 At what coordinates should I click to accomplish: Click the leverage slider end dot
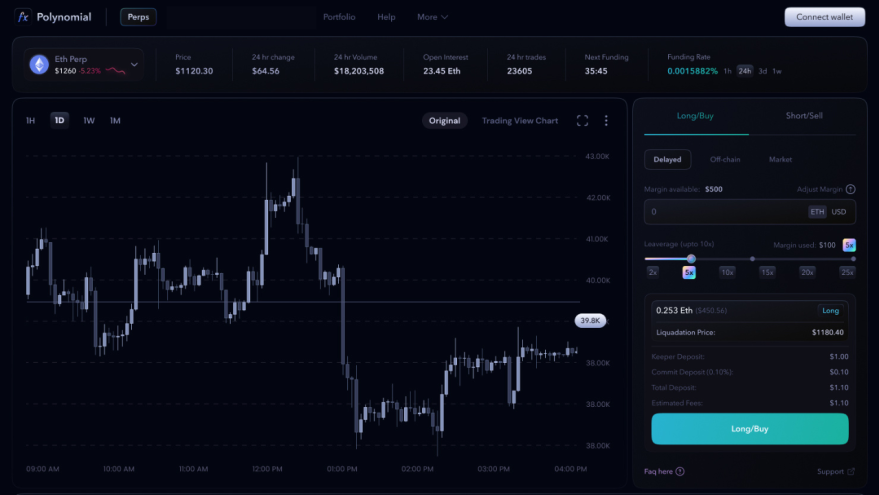coord(853,259)
